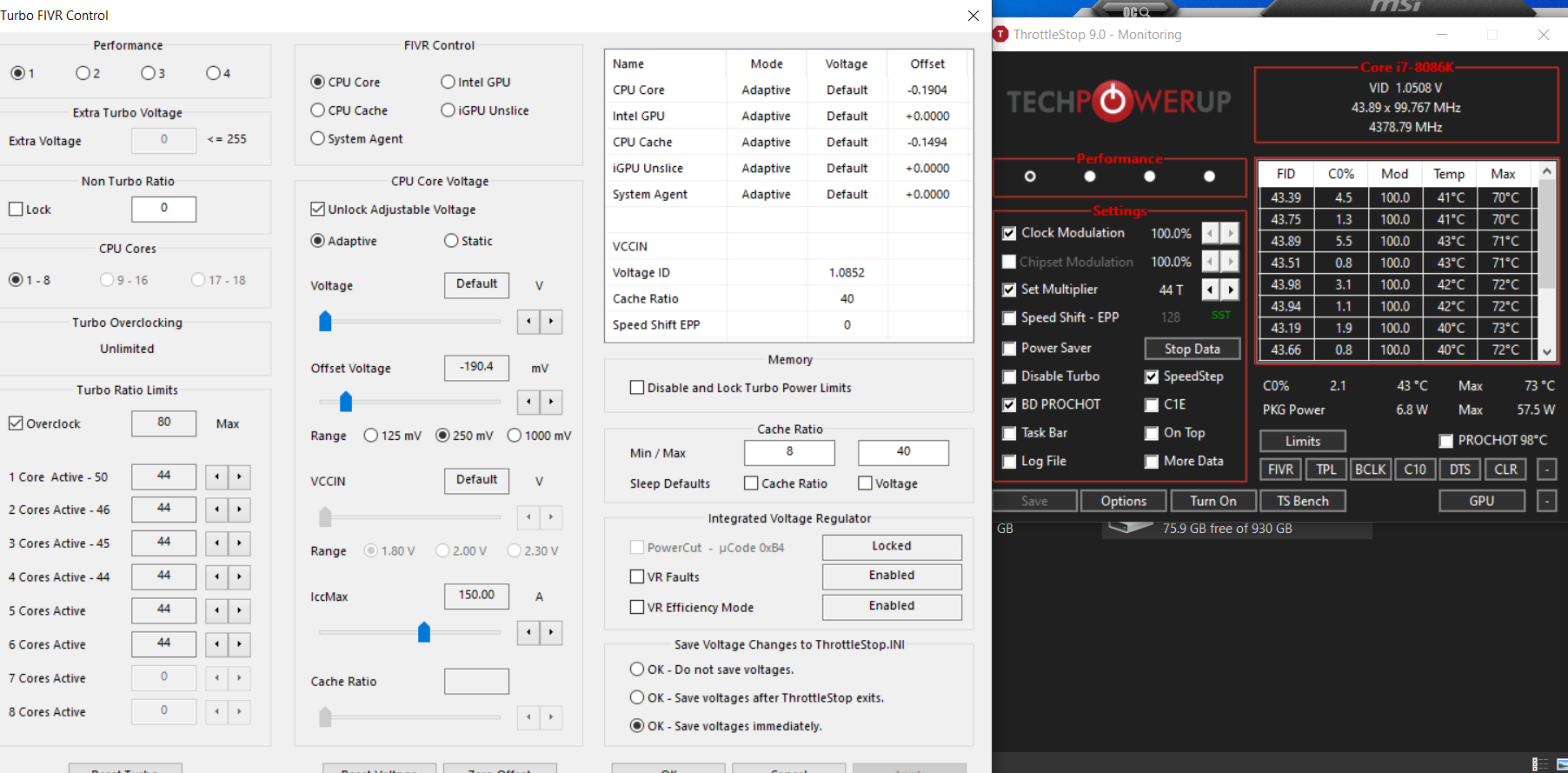
Task: Click the VR Faults Enabled button
Action: (x=892, y=576)
